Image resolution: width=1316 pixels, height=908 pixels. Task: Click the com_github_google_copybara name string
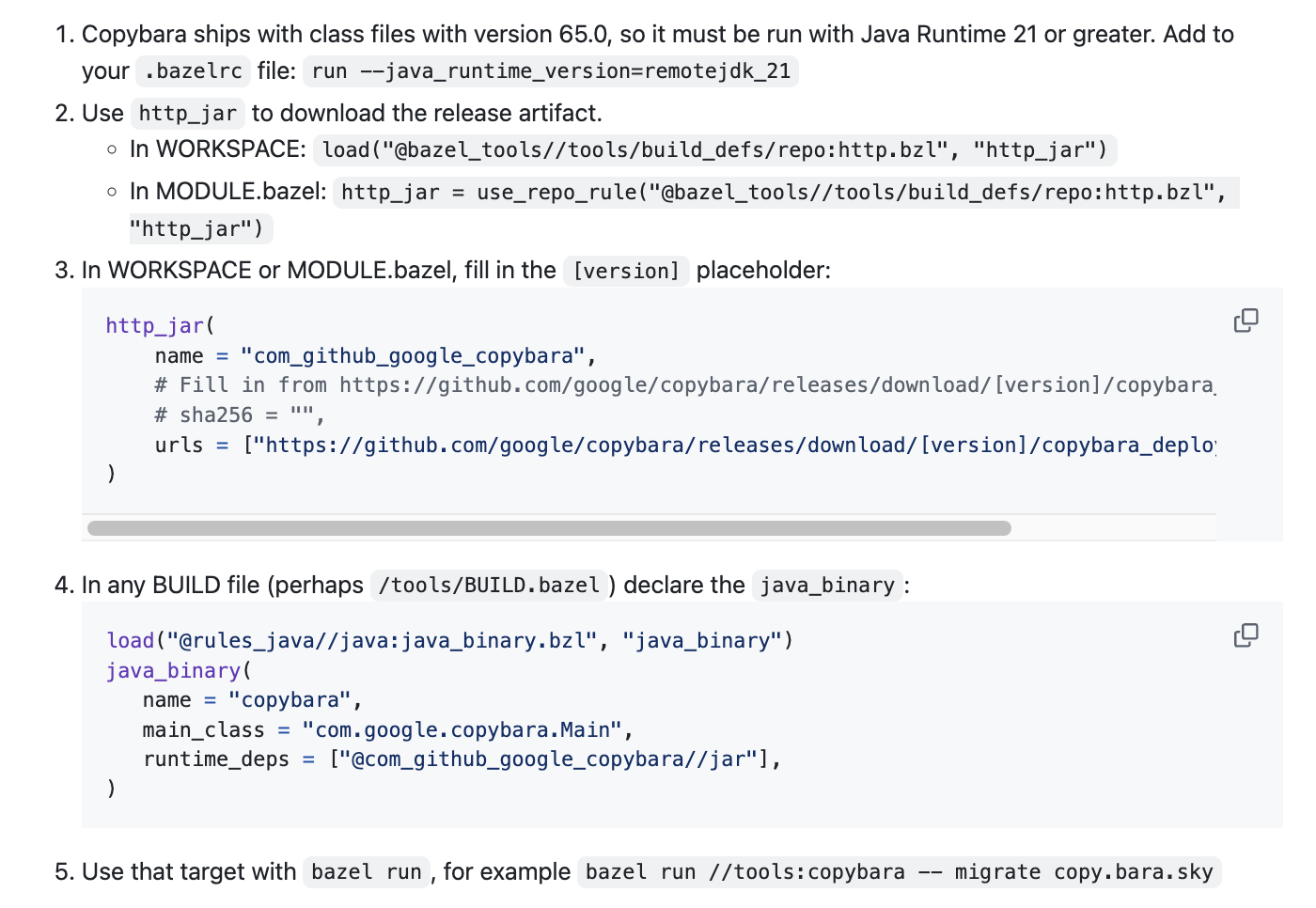(x=414, y=356)
